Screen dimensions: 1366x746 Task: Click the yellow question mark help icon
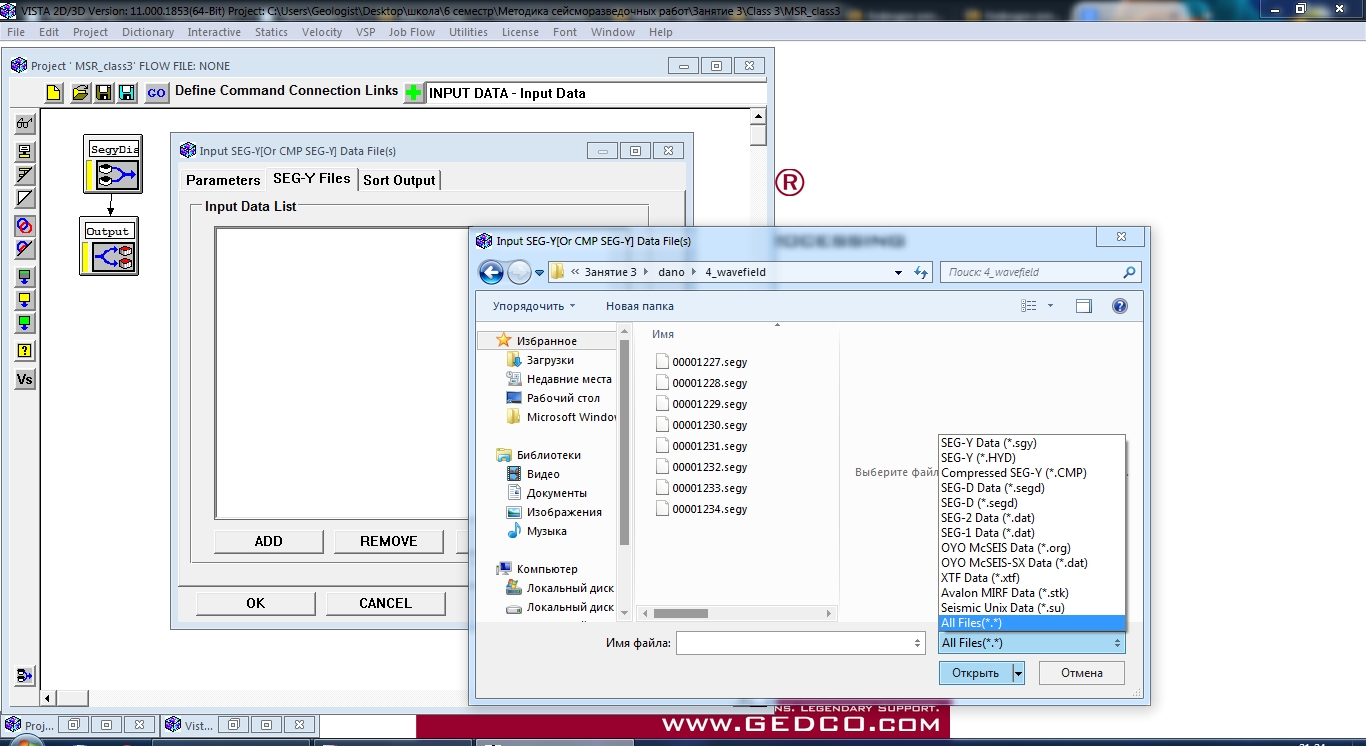pyautogui.click(x=25, y=351)
